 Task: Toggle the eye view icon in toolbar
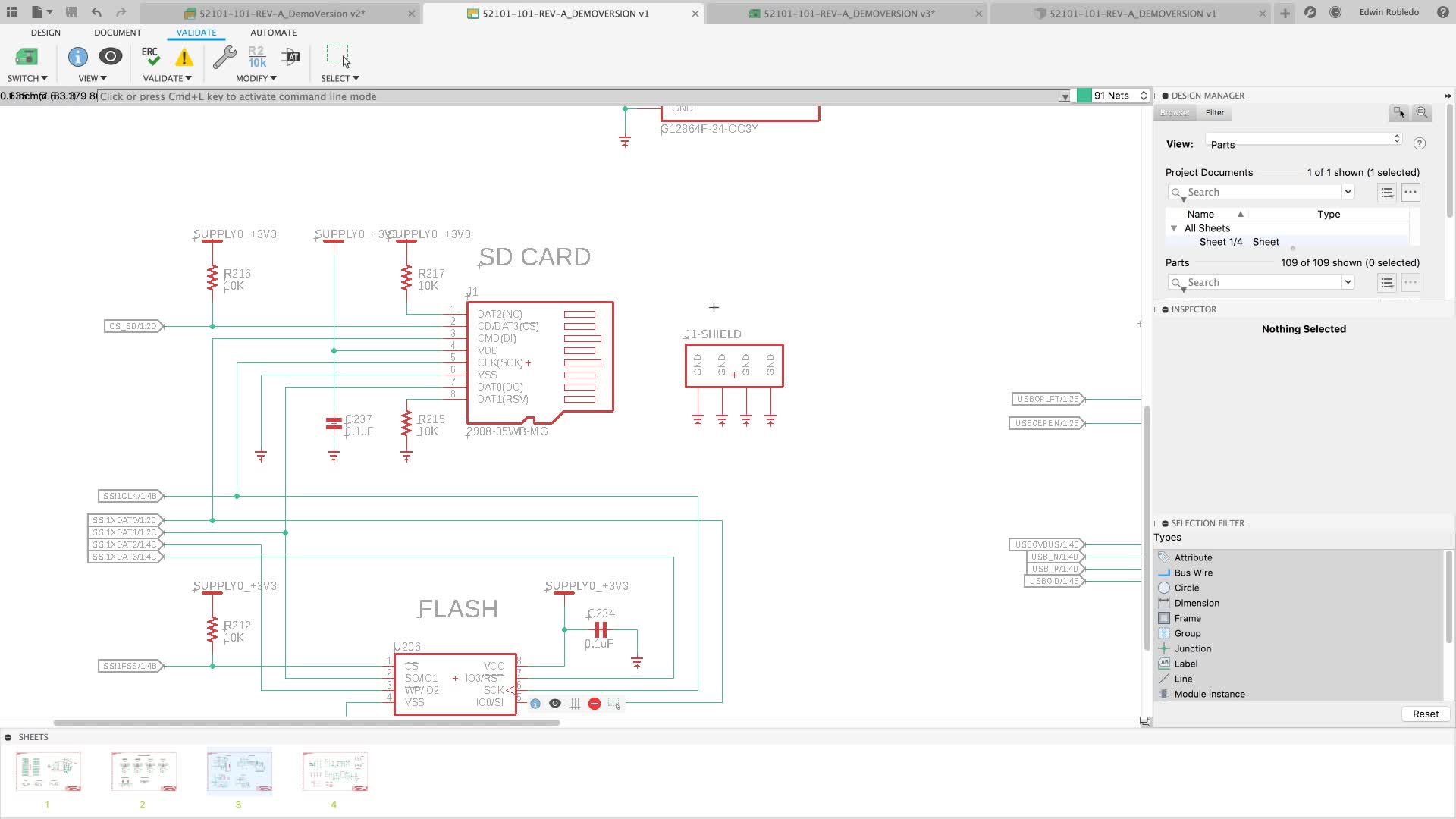click(x=111, y=57)
